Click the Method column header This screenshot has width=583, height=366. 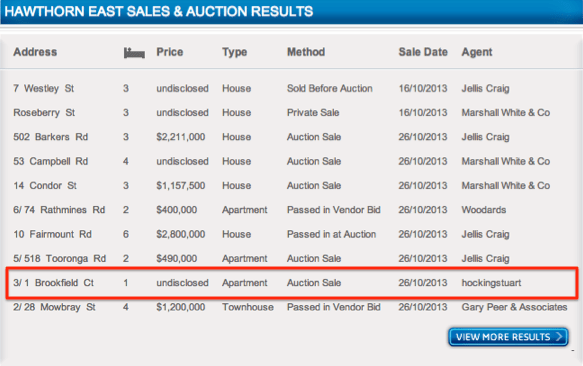[306, 52]
